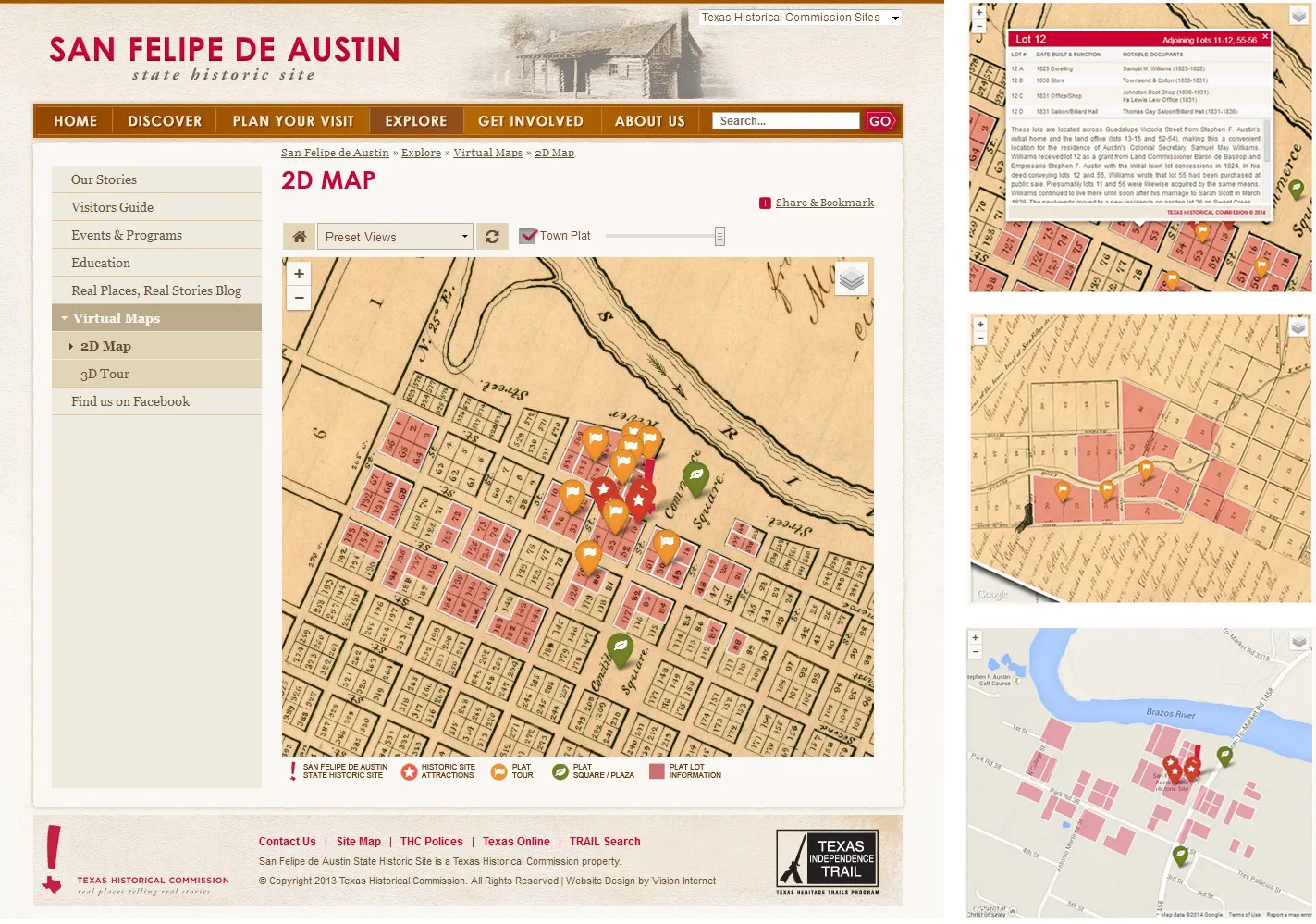Click the Texas Historical Commission footer logo

pos(136,861)
